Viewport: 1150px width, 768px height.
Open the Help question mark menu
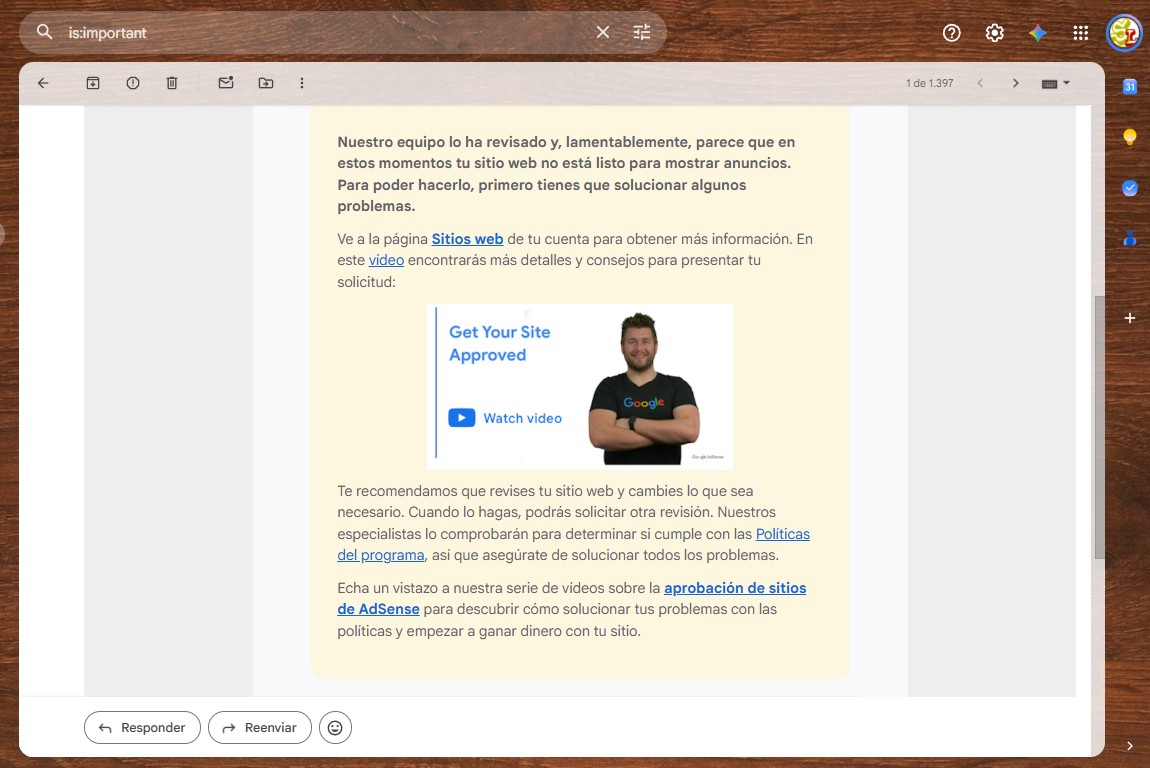pyautogui.click(x=951, y=33)
